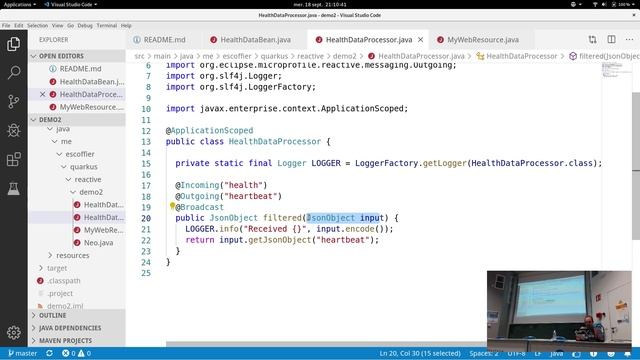
Task: Open the Source Control view
Action: (13, 101)
